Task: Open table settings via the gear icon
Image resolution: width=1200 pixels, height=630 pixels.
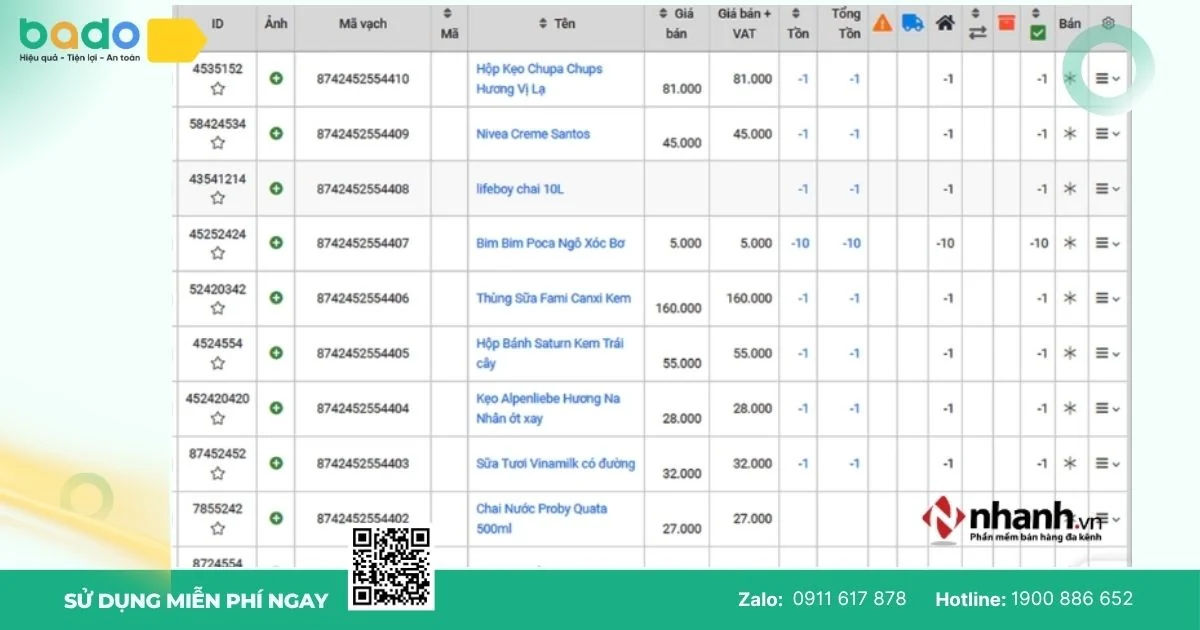Action: 1108,23
